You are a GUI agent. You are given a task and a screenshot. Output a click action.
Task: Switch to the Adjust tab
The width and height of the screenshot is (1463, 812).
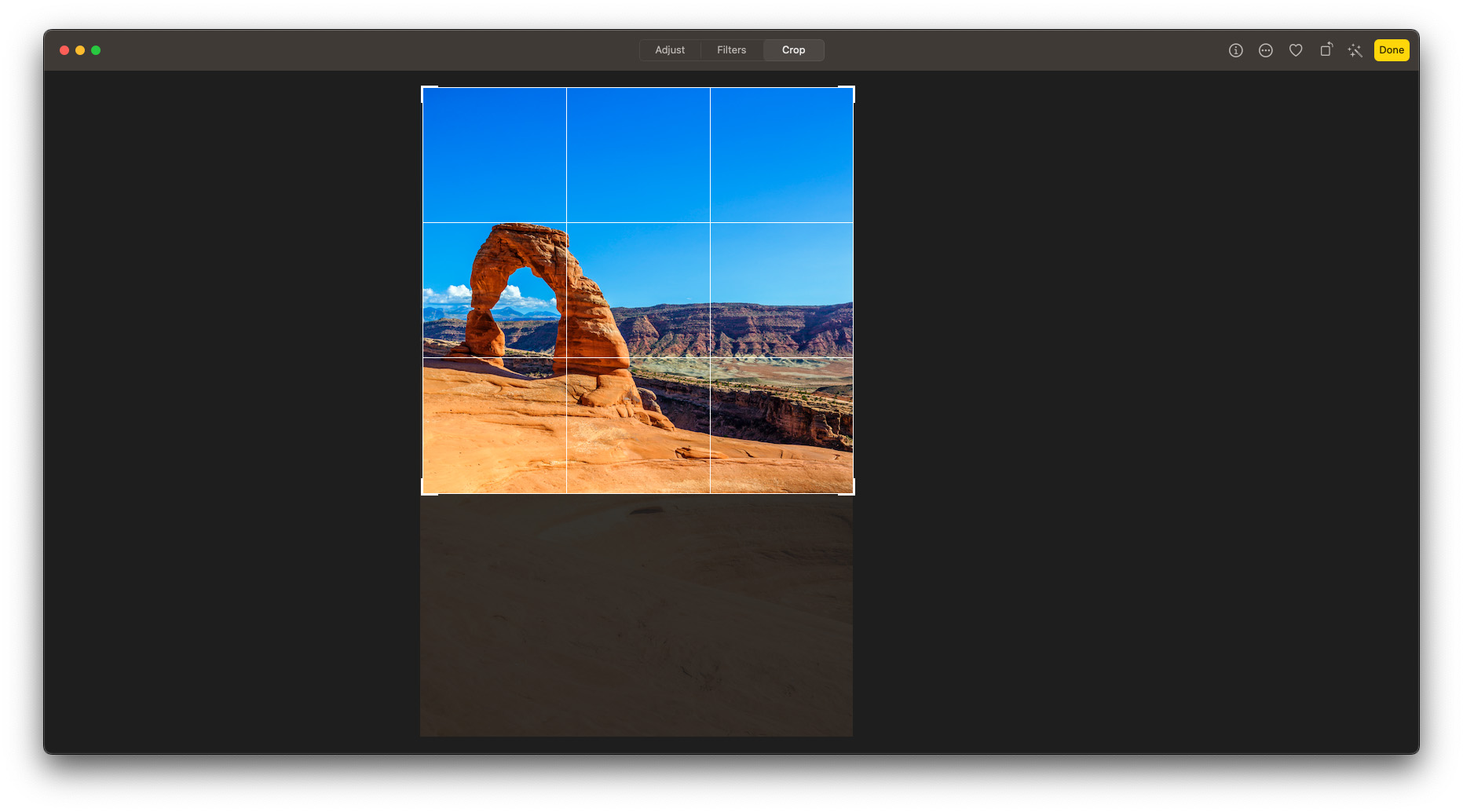tap(670, 50)
